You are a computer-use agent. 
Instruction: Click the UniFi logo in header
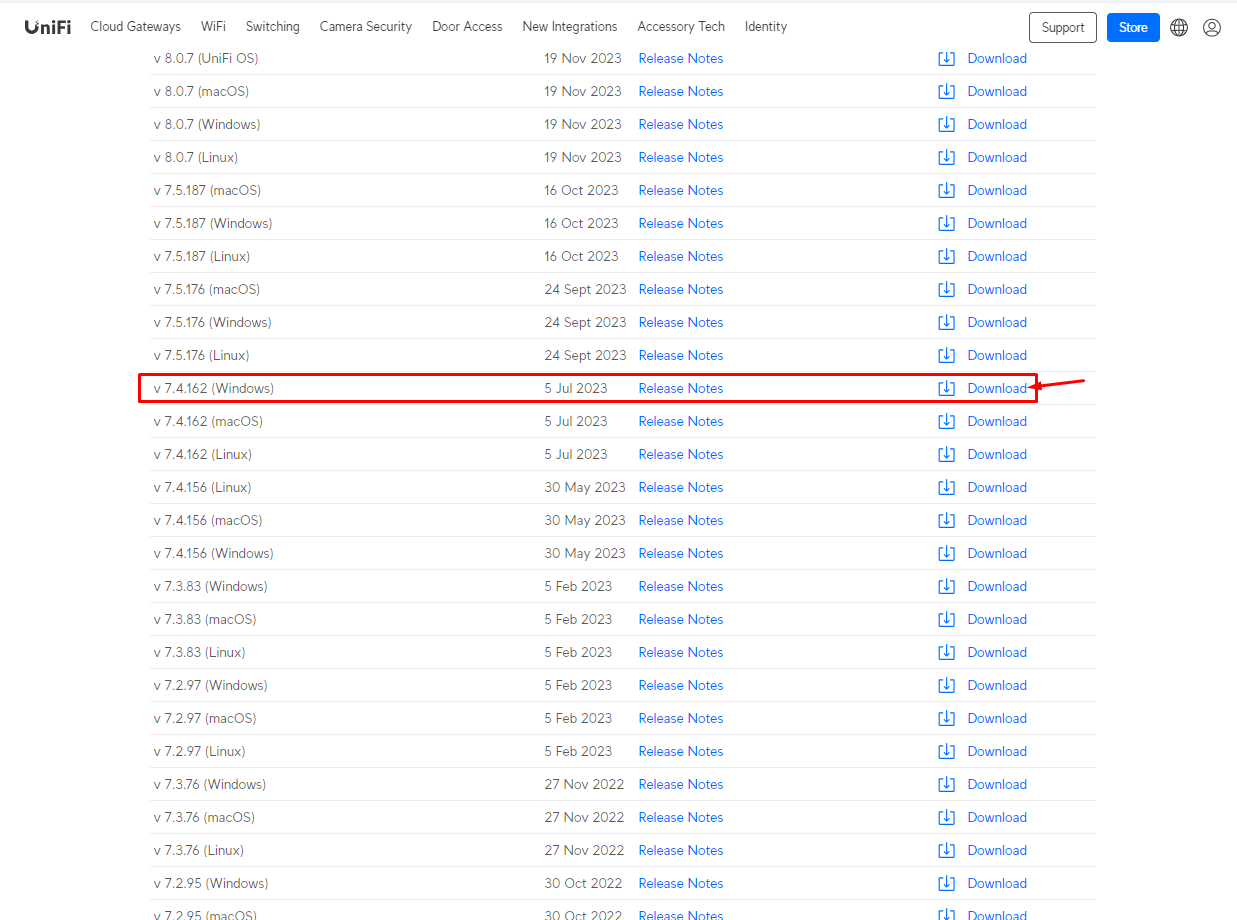[x=48, y=27]
